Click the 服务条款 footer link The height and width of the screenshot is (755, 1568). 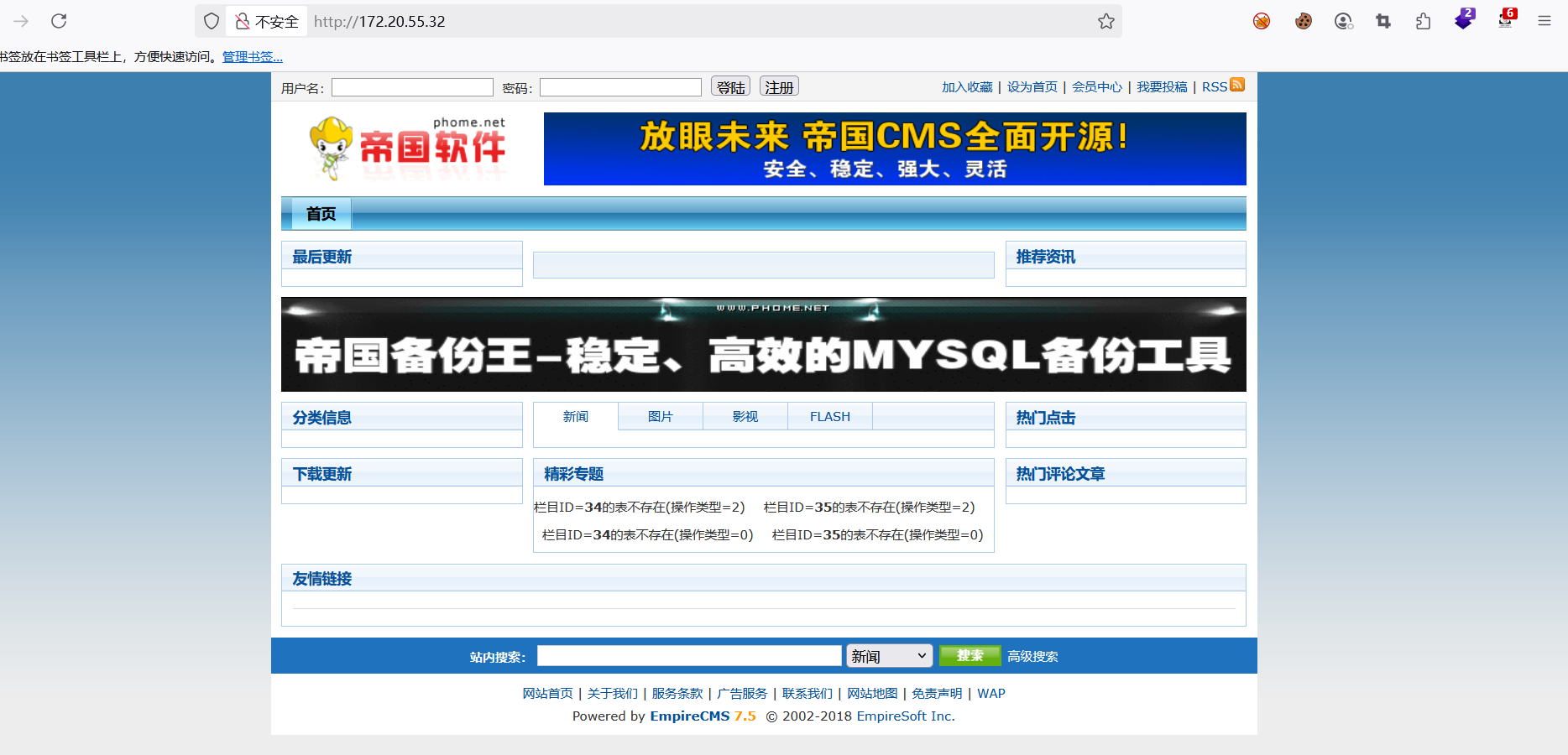677,694
